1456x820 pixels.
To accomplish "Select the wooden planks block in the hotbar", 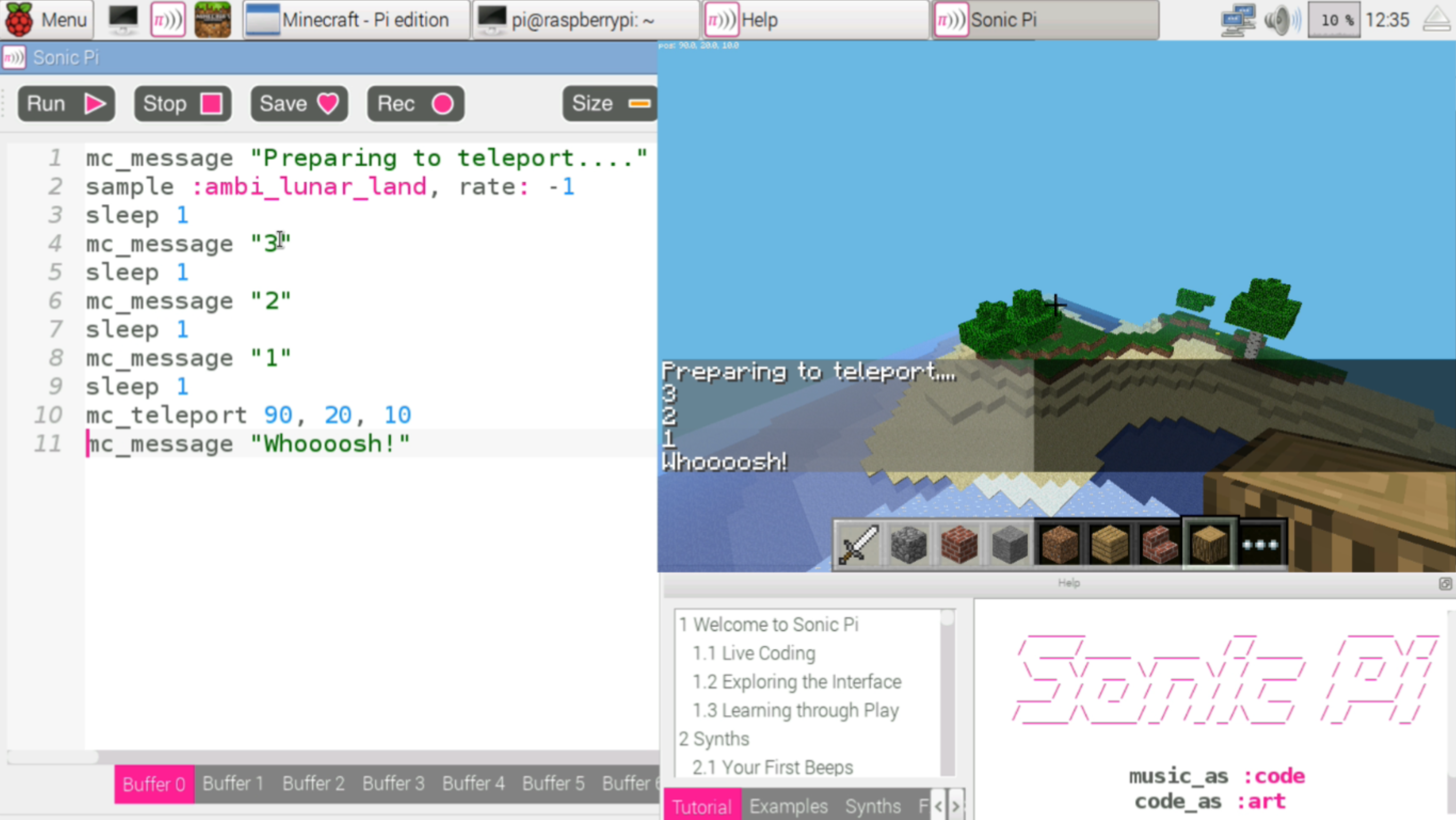I will click(x=1109, y=544).
